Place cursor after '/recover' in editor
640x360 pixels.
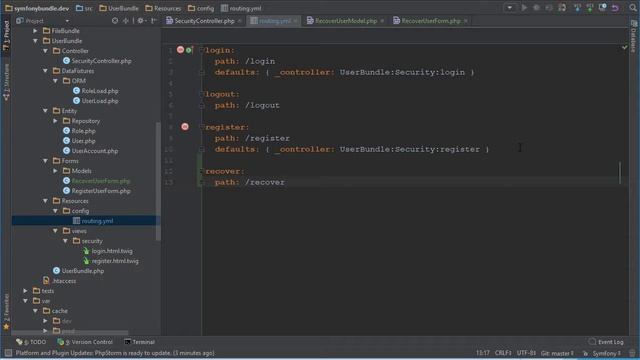click(x=285, y=182)
